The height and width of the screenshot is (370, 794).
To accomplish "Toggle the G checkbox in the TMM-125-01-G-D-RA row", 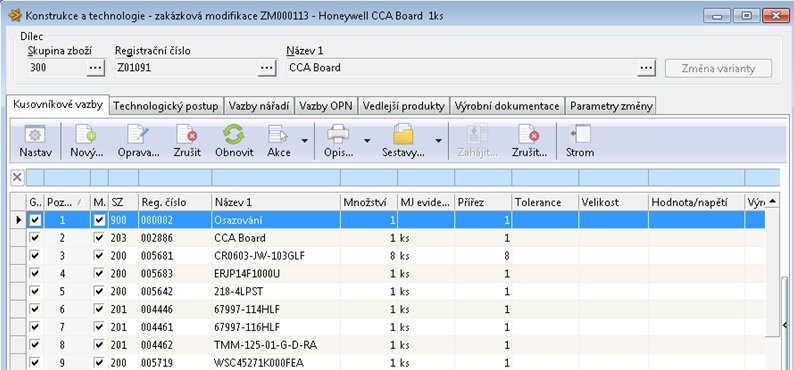I will point(34,345).
